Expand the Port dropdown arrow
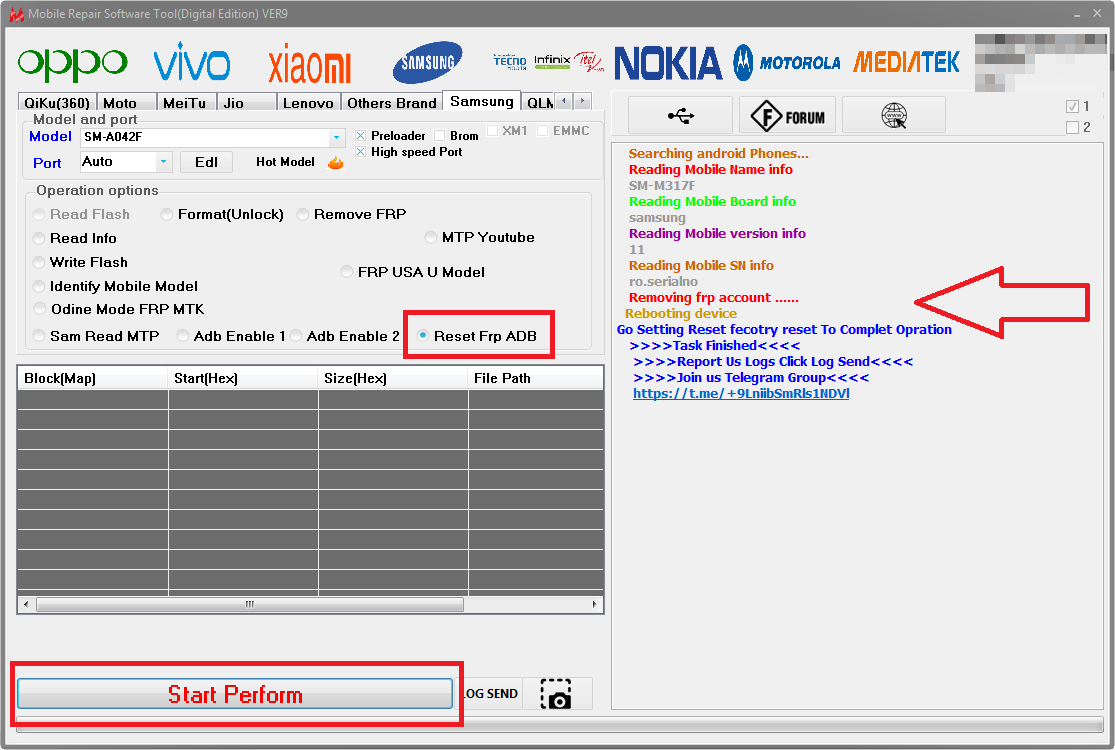Screen dimensions: 1115x750 pyautogui.click(x=164, y=162)
